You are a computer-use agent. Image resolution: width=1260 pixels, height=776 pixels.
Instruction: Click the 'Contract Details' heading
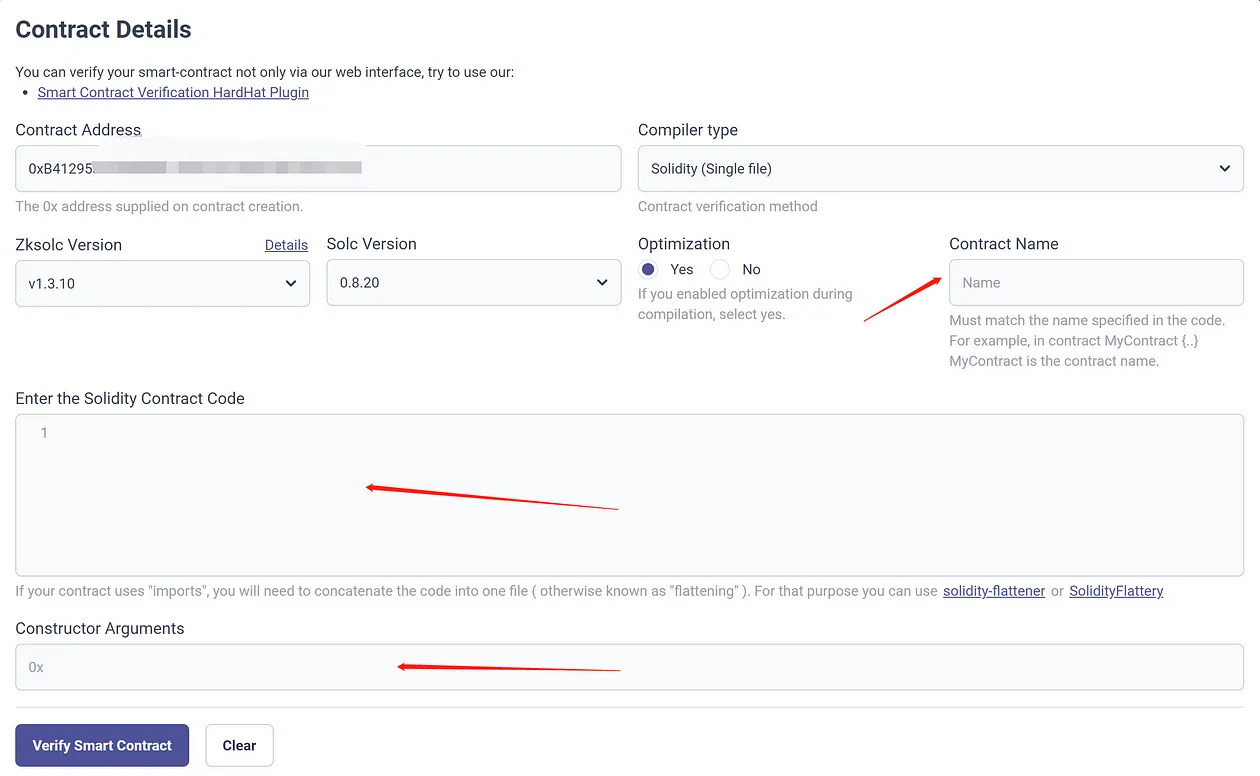[104, 30]
